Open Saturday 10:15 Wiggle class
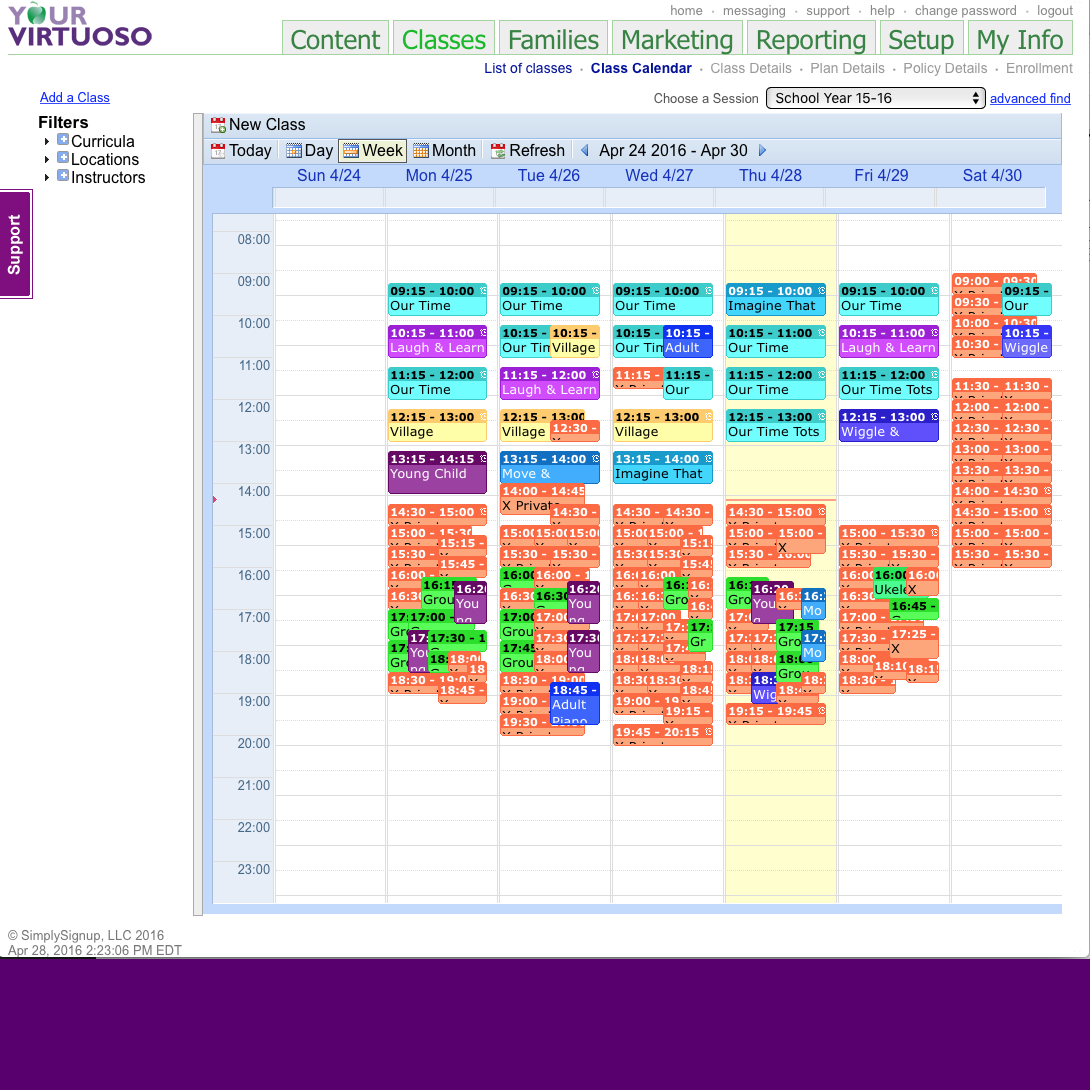 (1027, 341)
